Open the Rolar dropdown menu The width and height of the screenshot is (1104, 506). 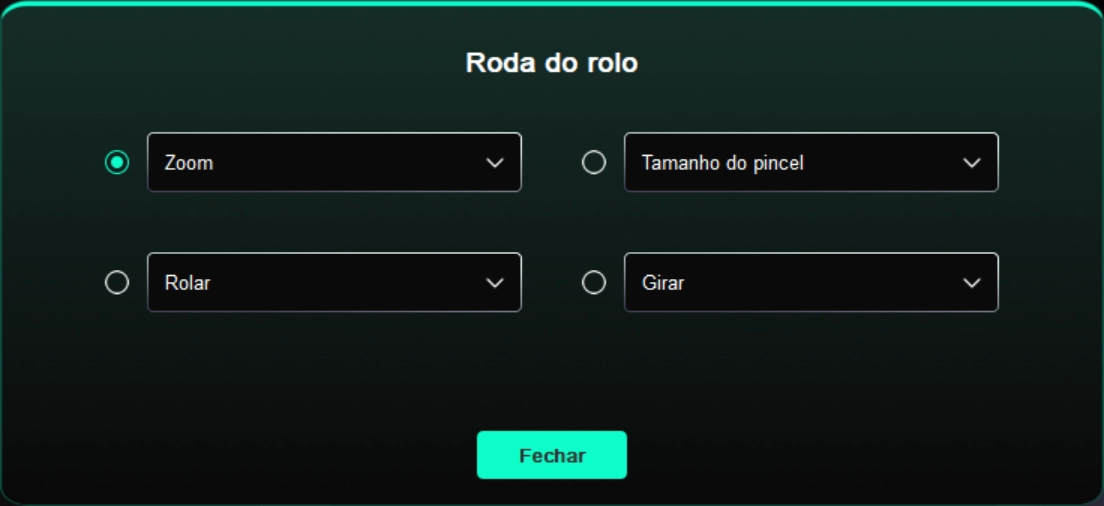point(334,282)
